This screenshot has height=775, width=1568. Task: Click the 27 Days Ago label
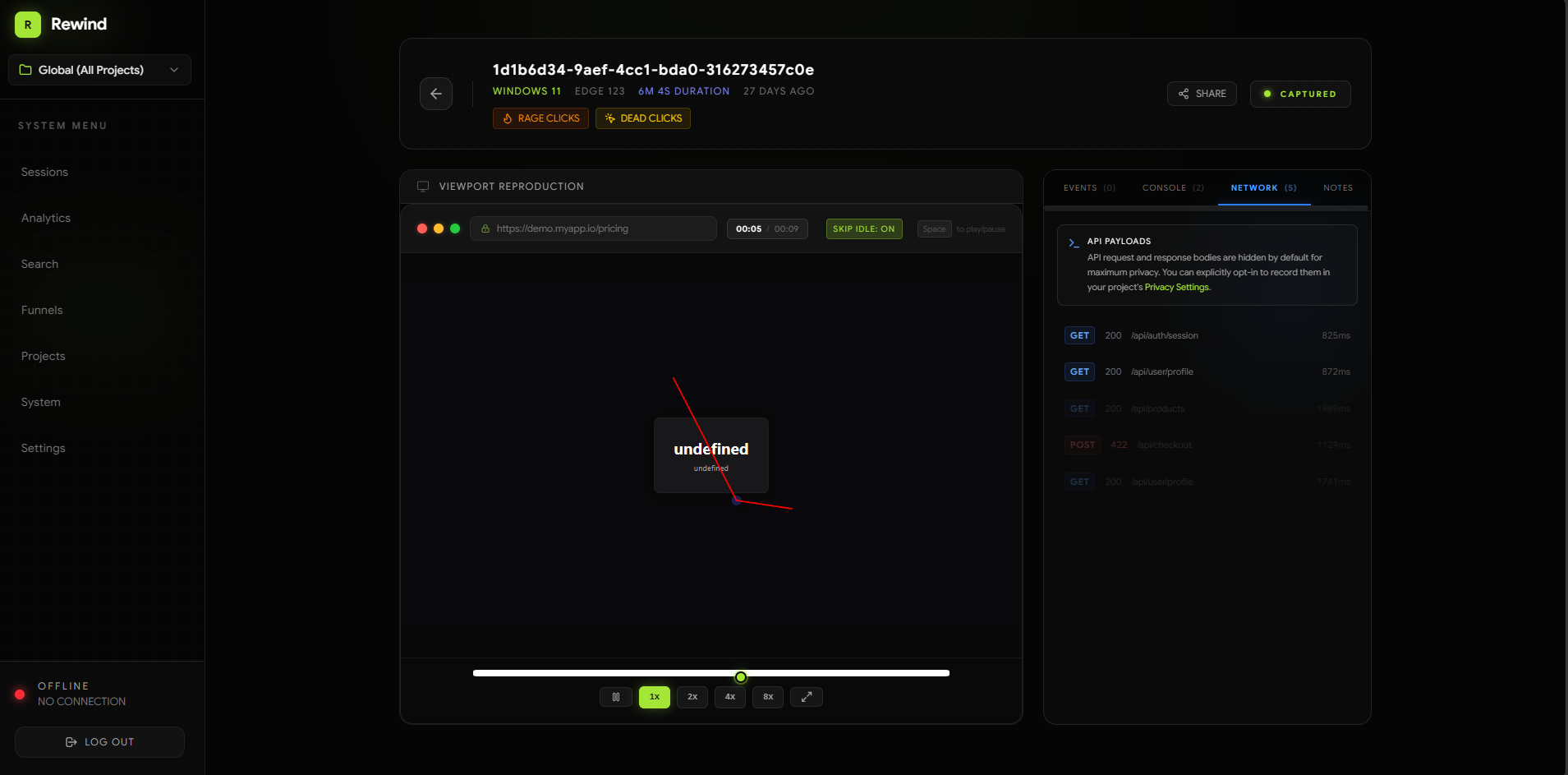coord(779,91)
